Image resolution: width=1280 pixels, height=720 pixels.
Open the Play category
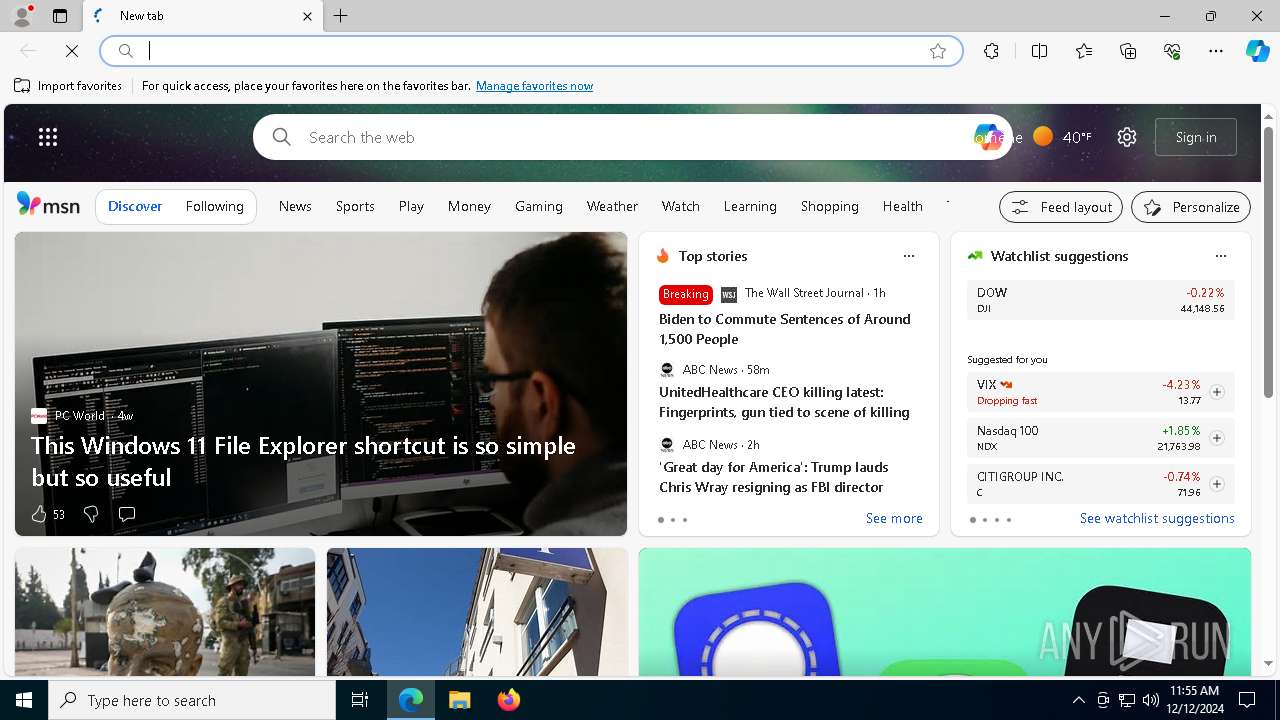(x=411, y=206)
